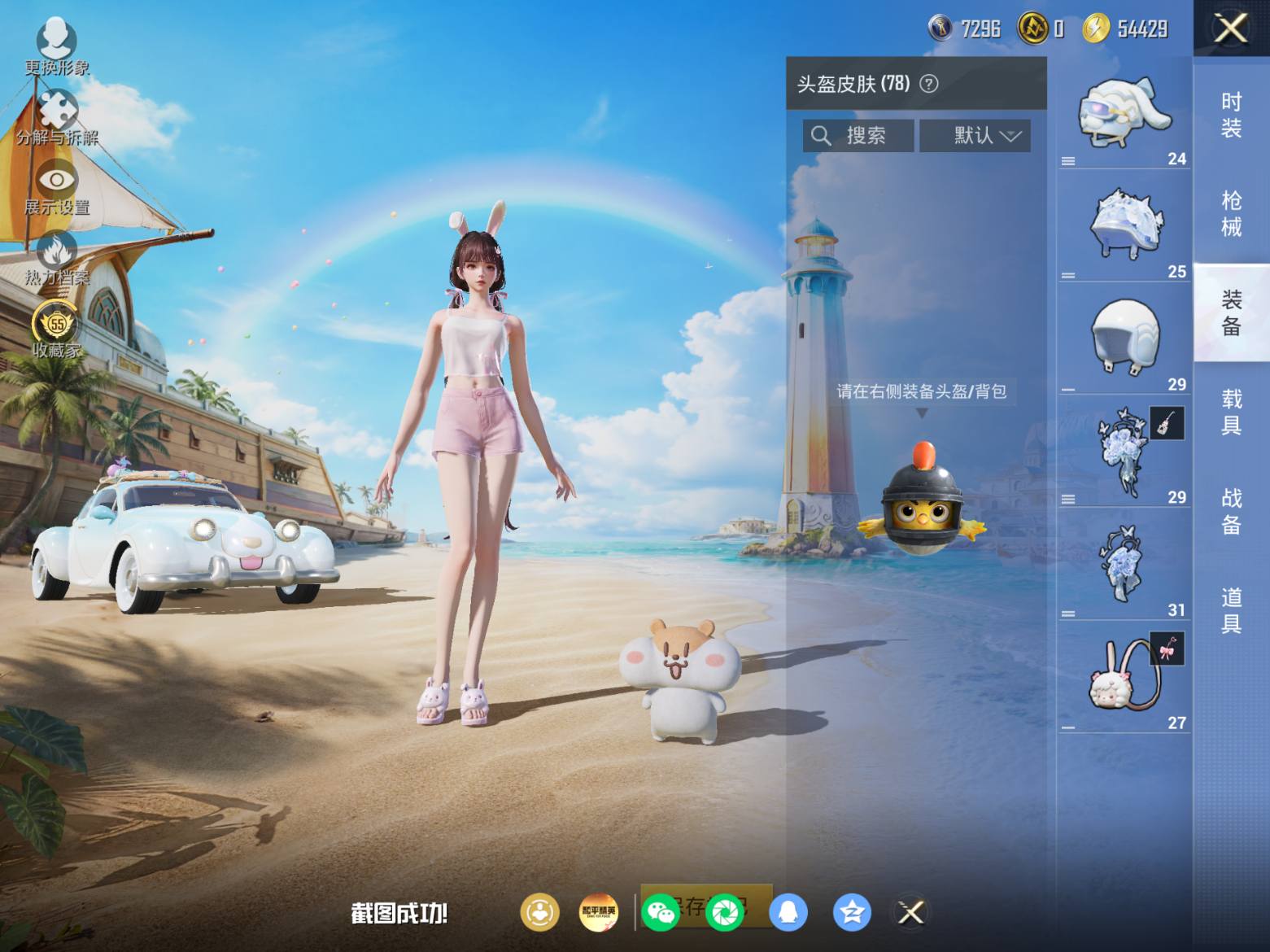Viewport: 1270px width, 952px height.
Task: Click the chick helmet preview
Action: (x=922, y=500)
